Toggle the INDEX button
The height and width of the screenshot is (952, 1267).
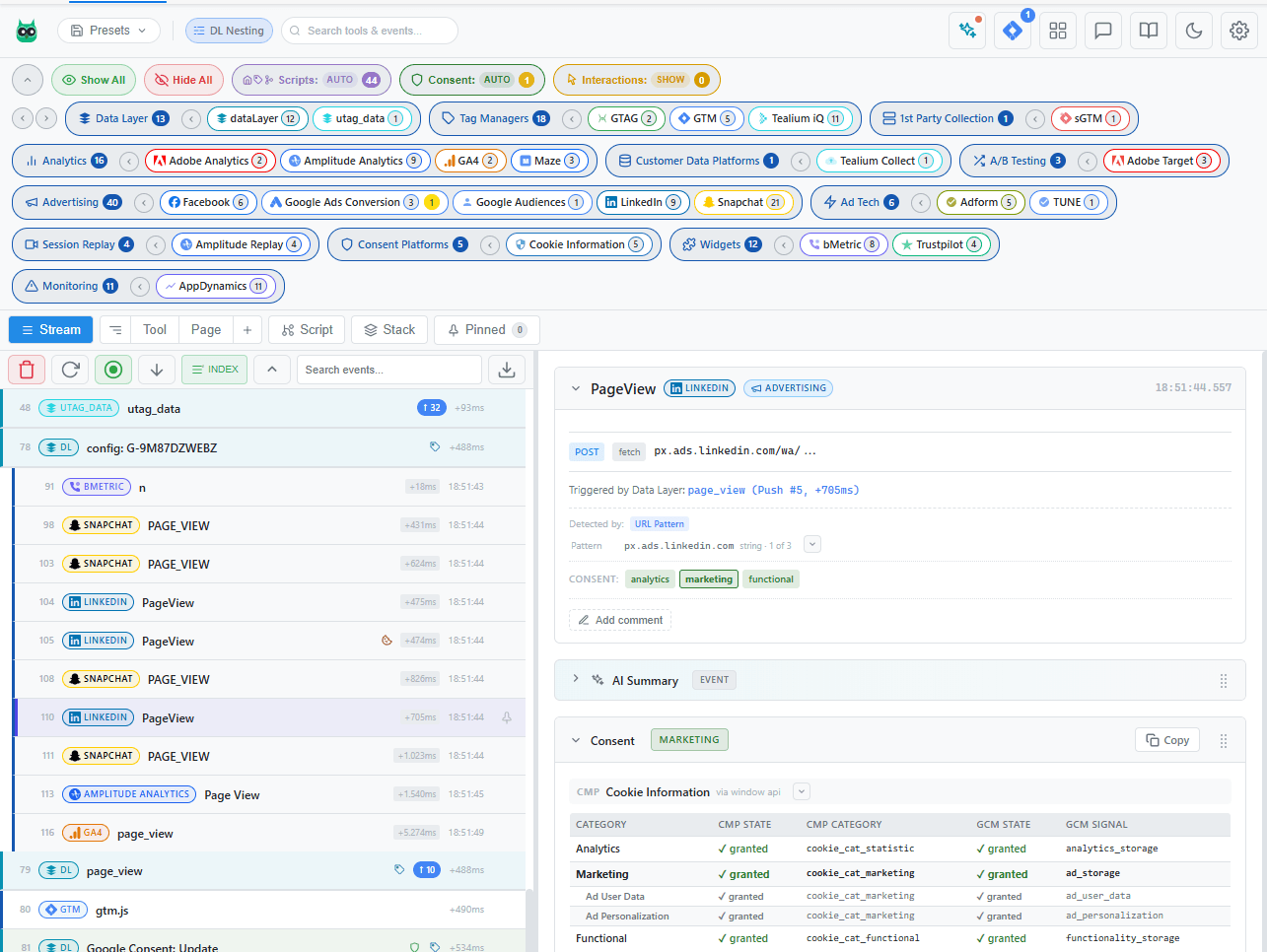click(x=215, y=370)
